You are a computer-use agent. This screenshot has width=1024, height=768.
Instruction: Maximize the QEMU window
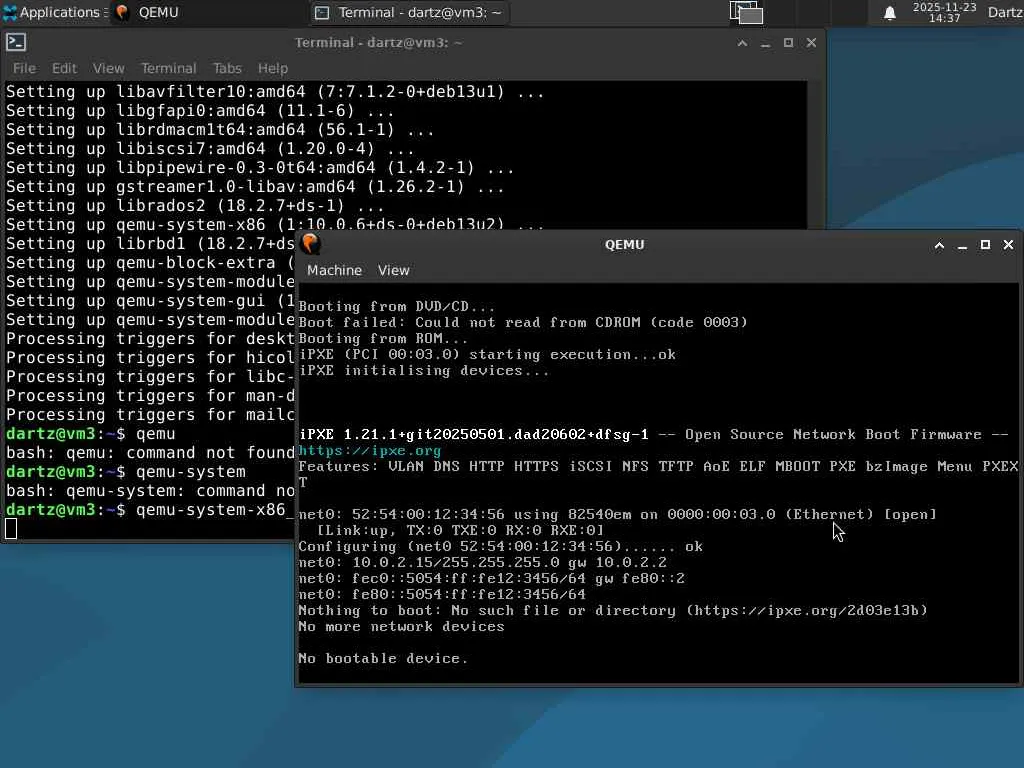click(985, 245)
